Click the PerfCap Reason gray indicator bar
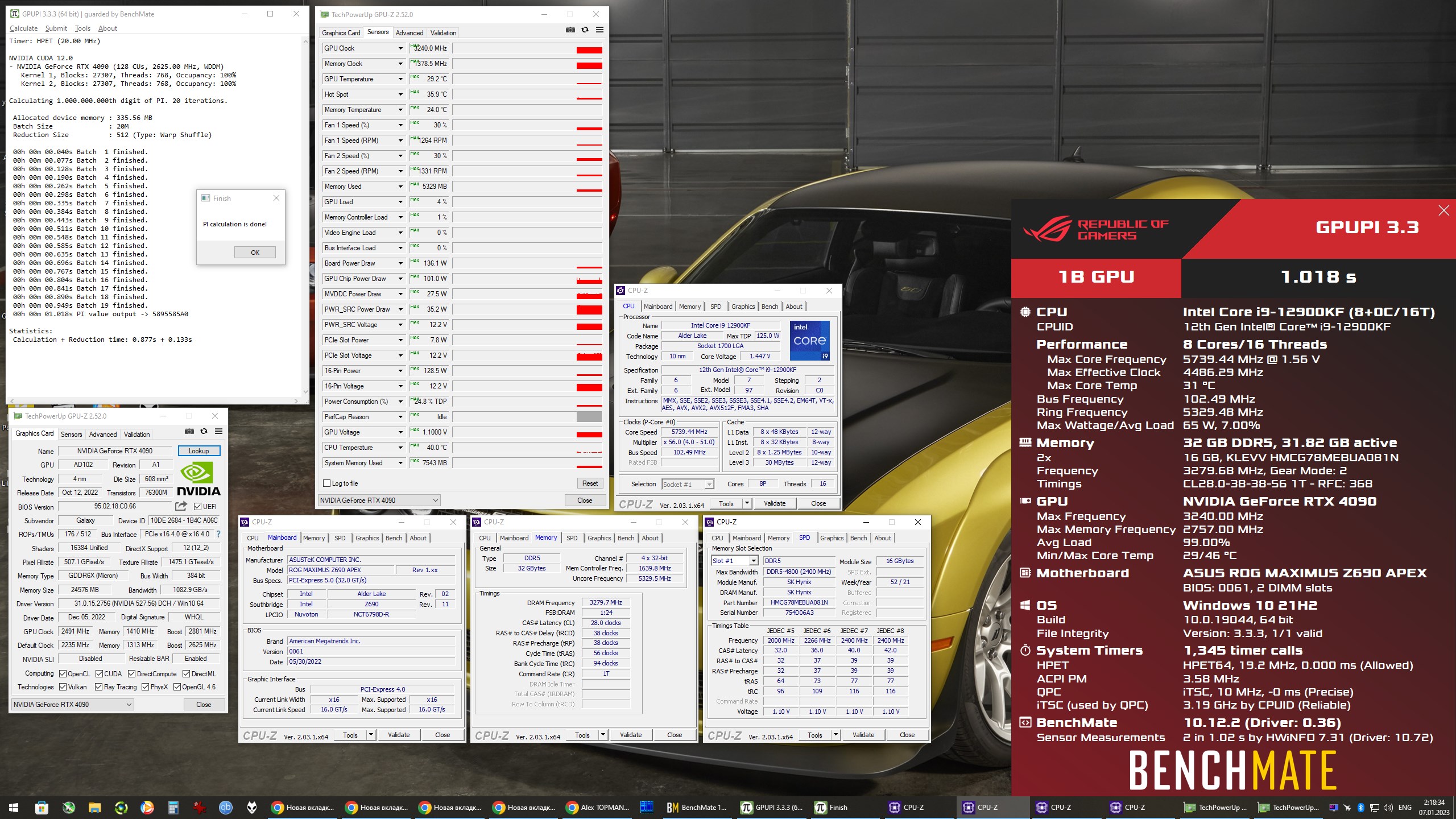This screenshot has width=1456, height=819. pos(589,417)
